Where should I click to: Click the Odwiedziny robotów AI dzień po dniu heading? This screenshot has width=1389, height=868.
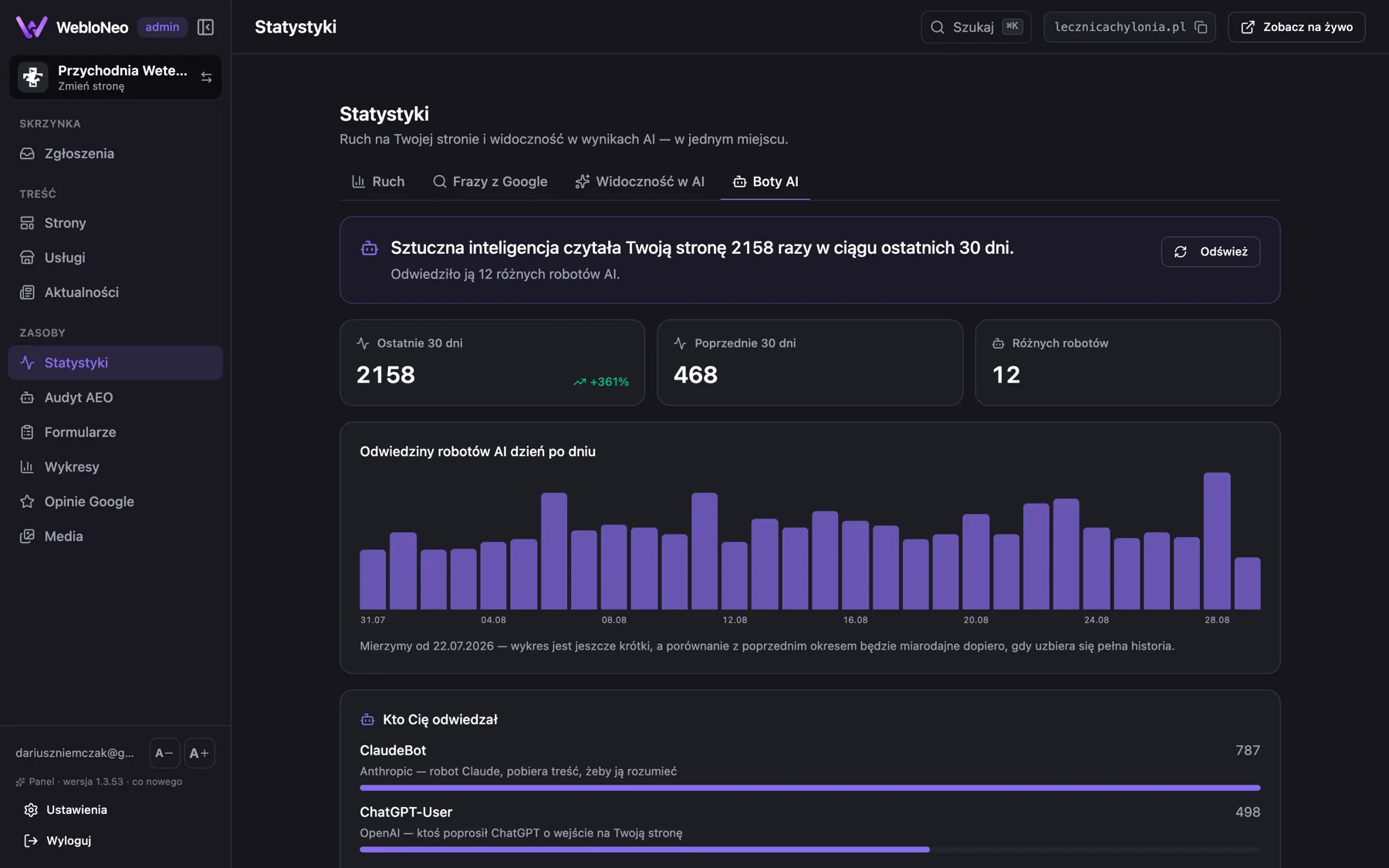tap(478, 451)
